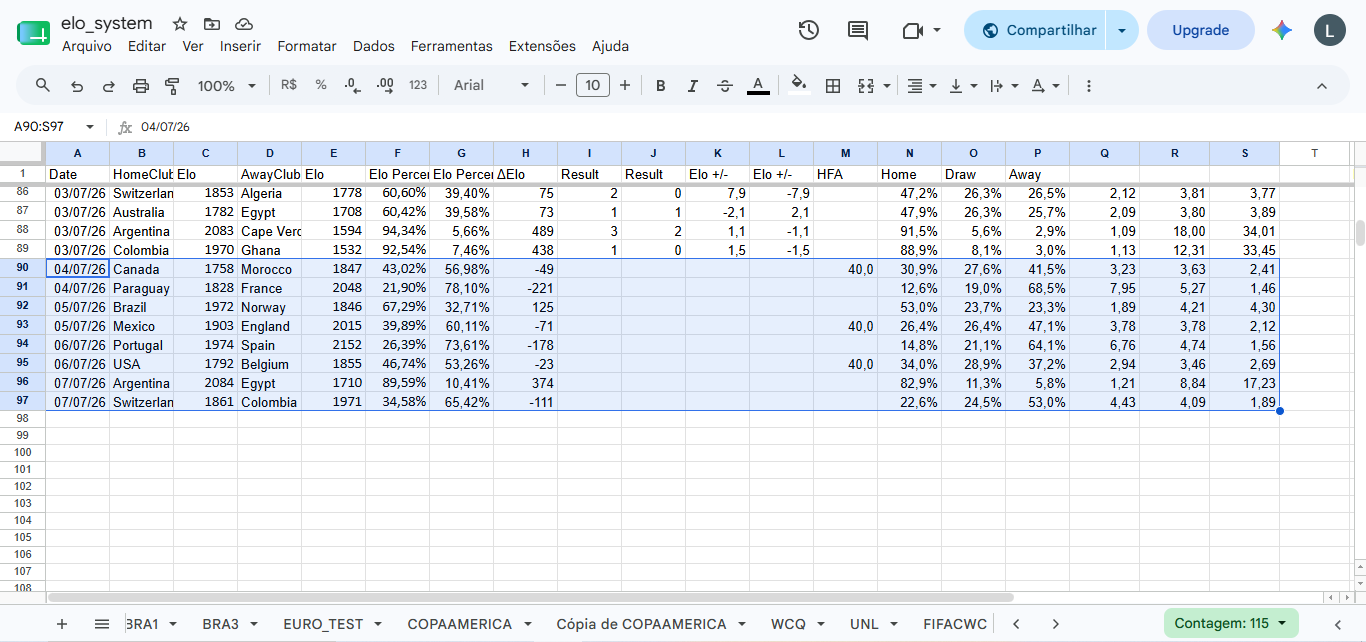The image size is (1366, 642).
Task: Open the fill color picker
Action: [798, 85]
